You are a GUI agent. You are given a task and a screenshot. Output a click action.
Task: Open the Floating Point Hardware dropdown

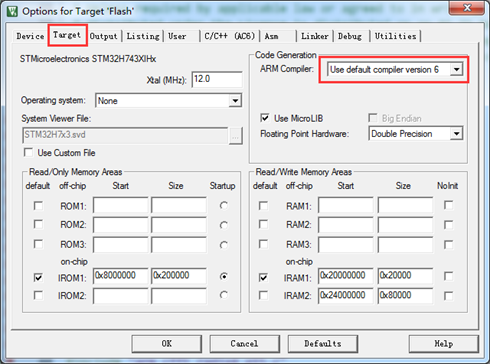click(456, 134)
